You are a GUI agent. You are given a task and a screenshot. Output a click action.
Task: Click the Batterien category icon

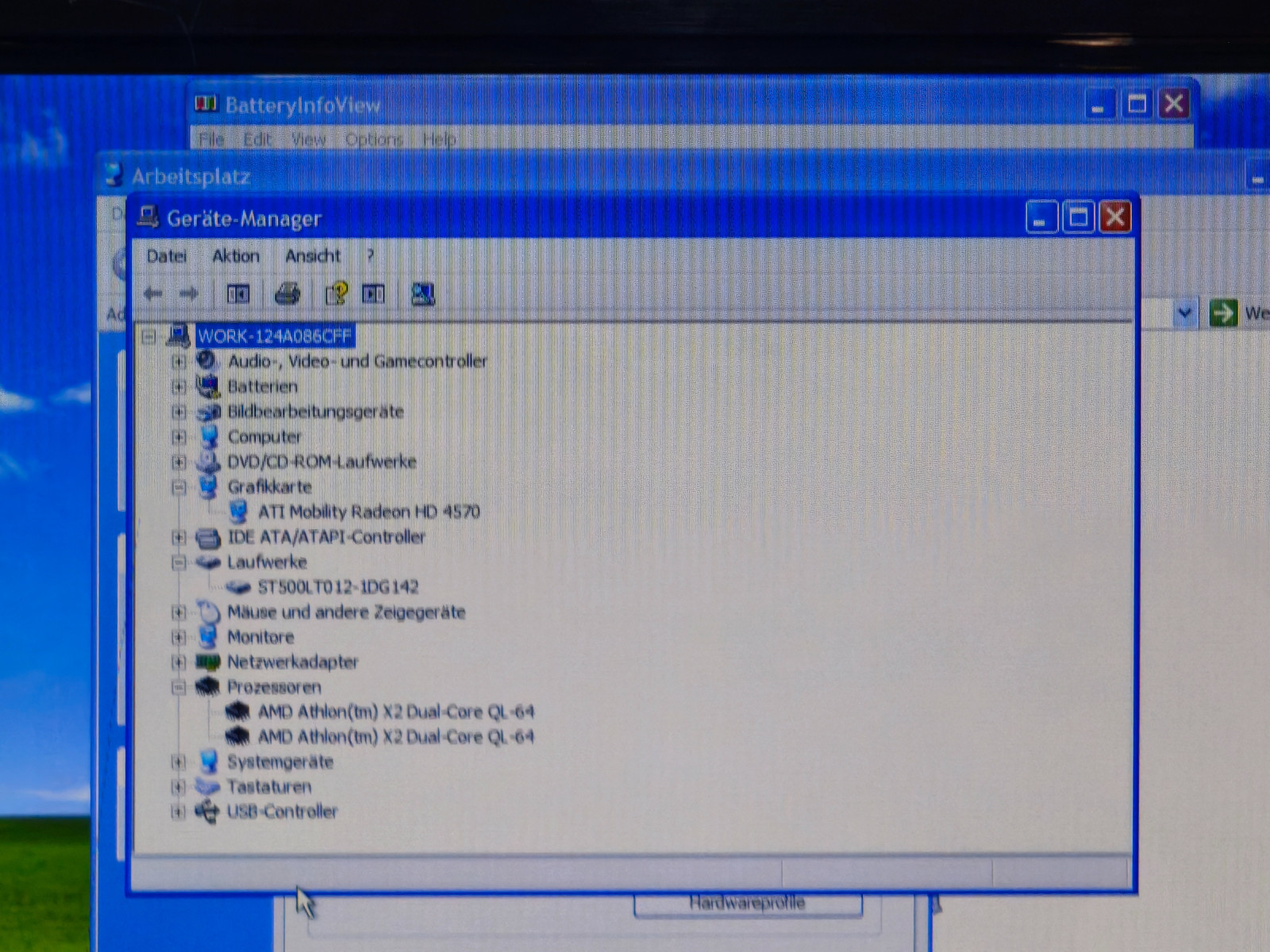pos(208,386)
